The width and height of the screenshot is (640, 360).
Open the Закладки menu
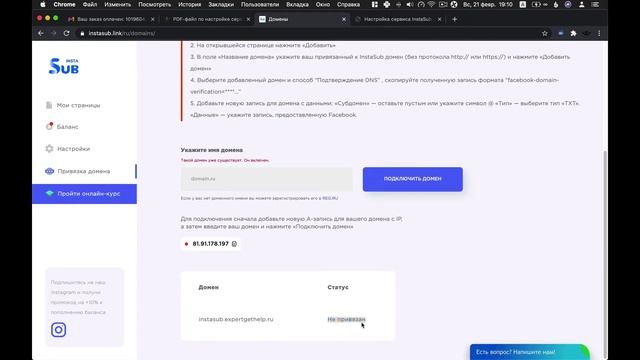pyautogui.click(x=221, y=4)
